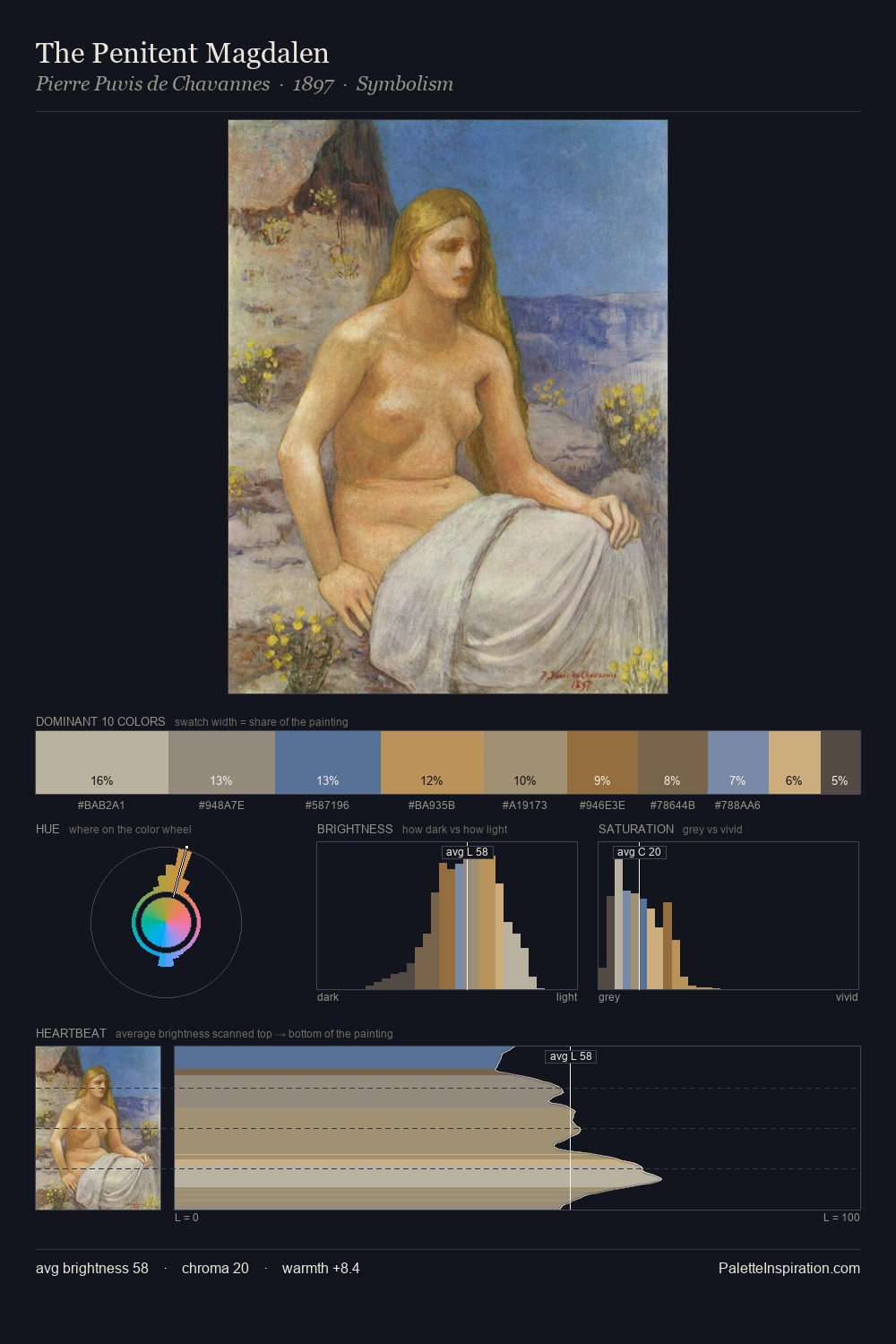The width and height of the screenshot is (896, 1344).
Task: Click the hex code '#BA935B'
Action: tap(432, 805)
